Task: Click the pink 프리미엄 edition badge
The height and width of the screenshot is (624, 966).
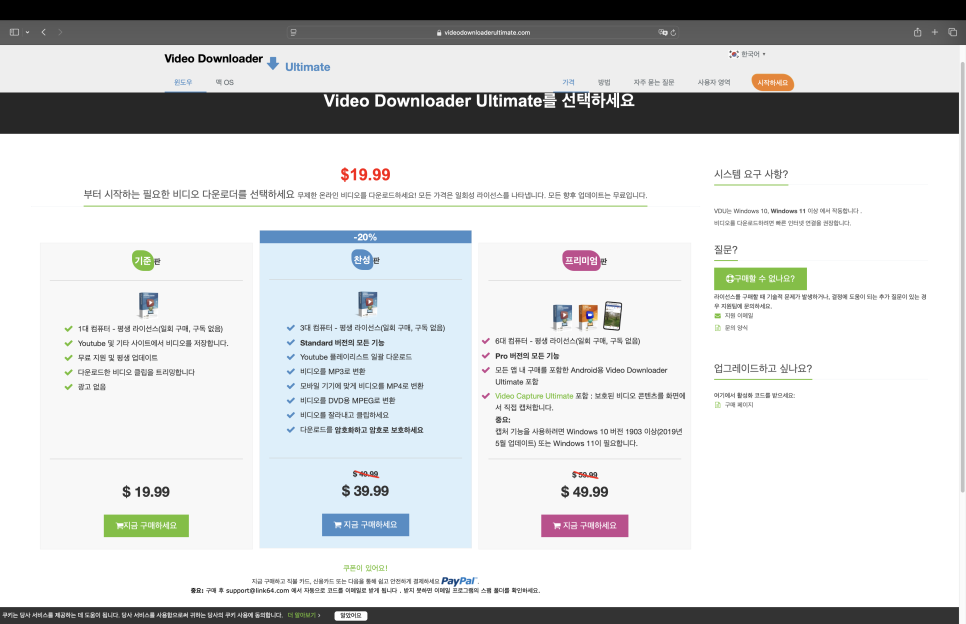Action: coord(582,261)
